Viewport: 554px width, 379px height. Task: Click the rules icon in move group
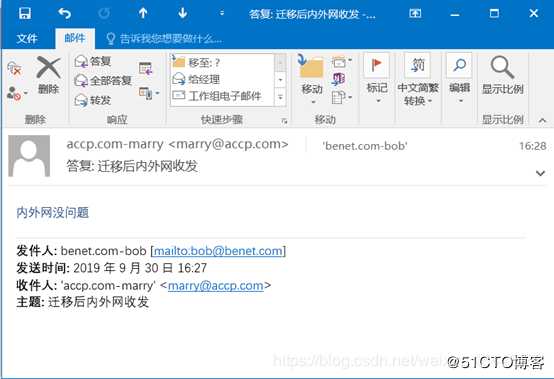point(341,62)
